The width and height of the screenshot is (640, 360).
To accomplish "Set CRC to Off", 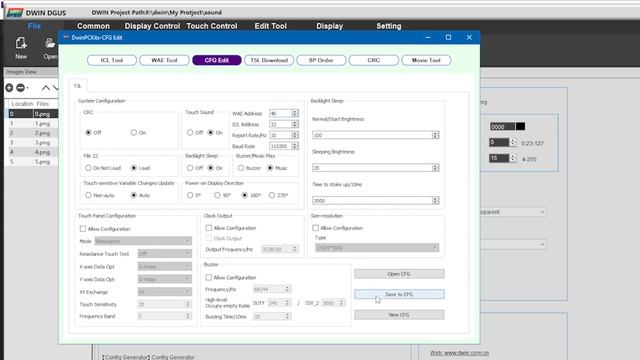I will tap(88, 133).
